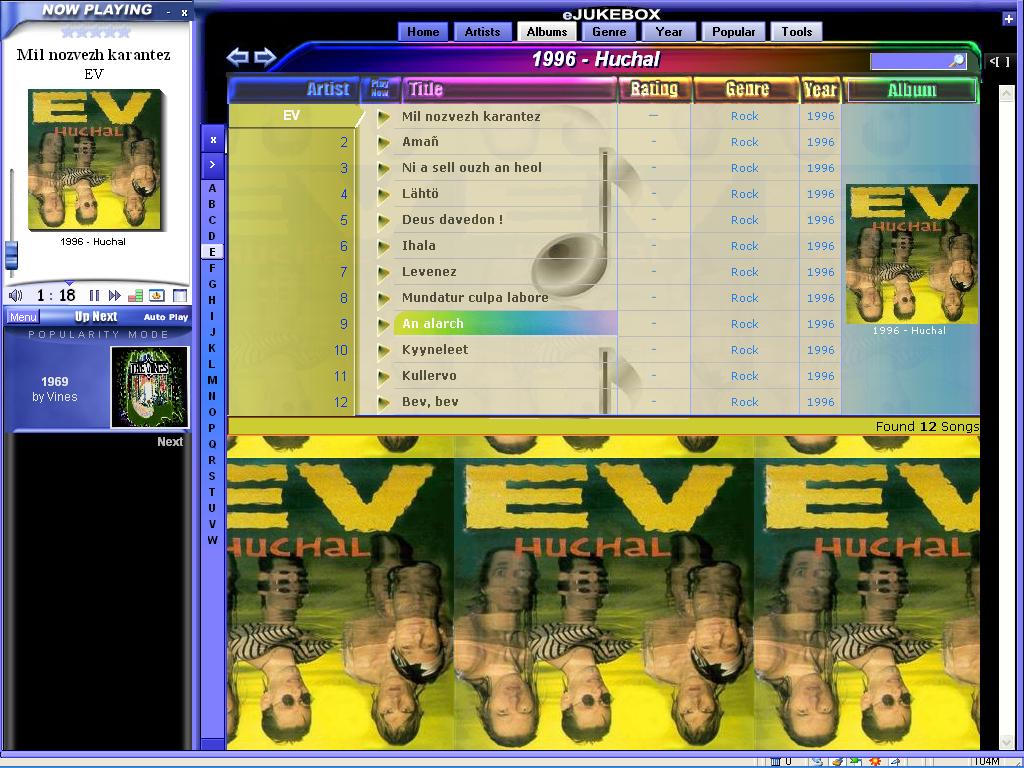
Task: Open the Popular tab
Action: click(x=733, y=31)
